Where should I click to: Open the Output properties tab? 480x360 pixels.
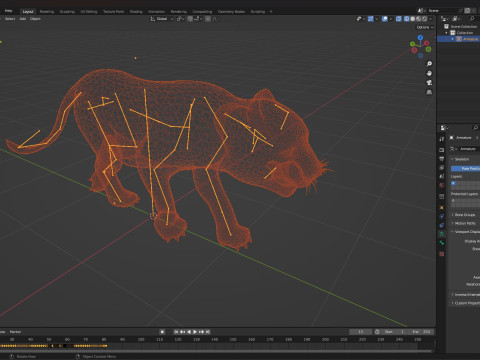pos(442,159)
